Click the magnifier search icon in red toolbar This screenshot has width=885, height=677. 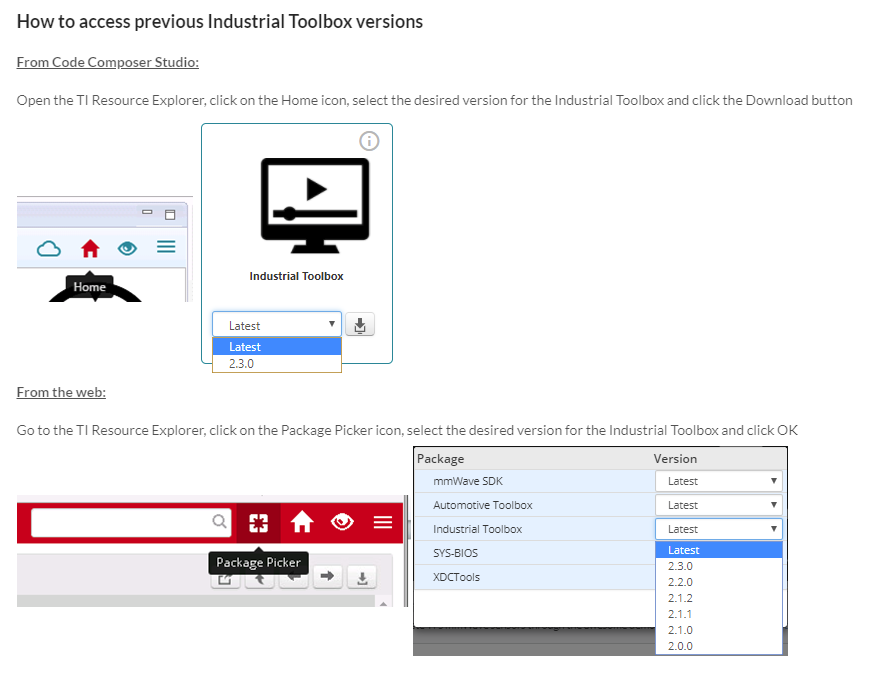coord(219,521)
